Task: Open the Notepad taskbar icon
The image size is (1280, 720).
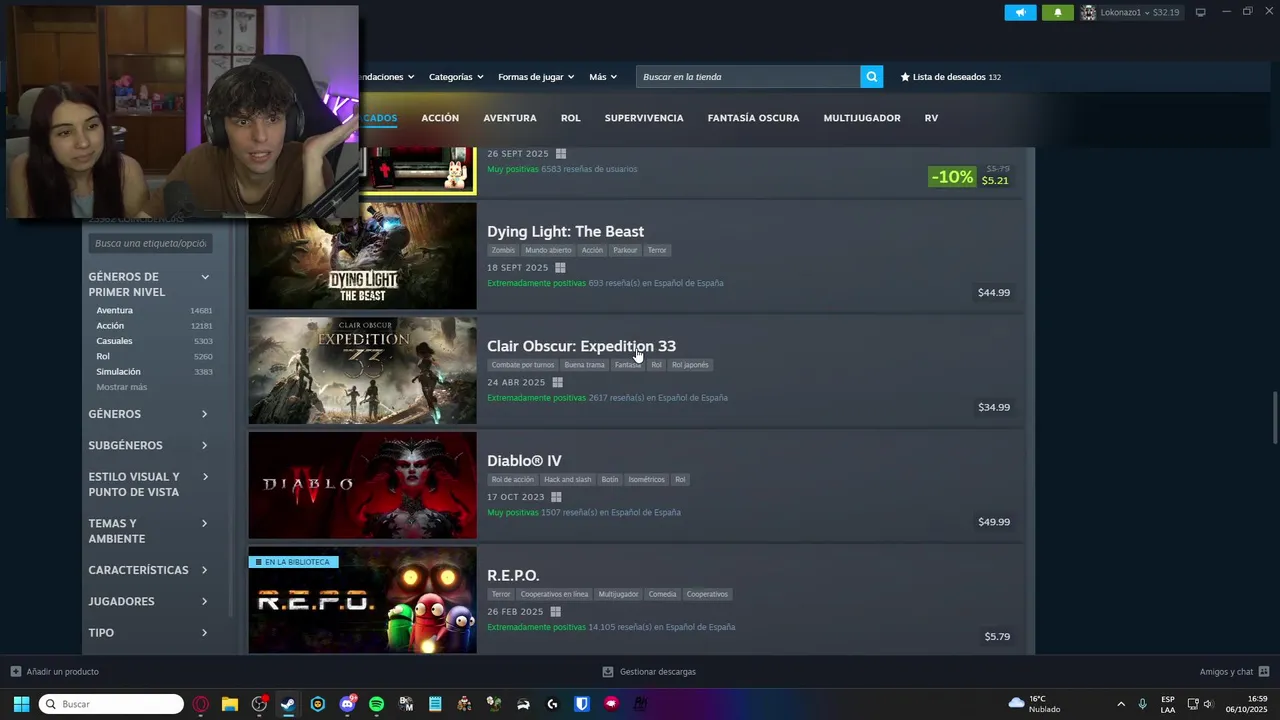Action: click(x=435, y=704)
